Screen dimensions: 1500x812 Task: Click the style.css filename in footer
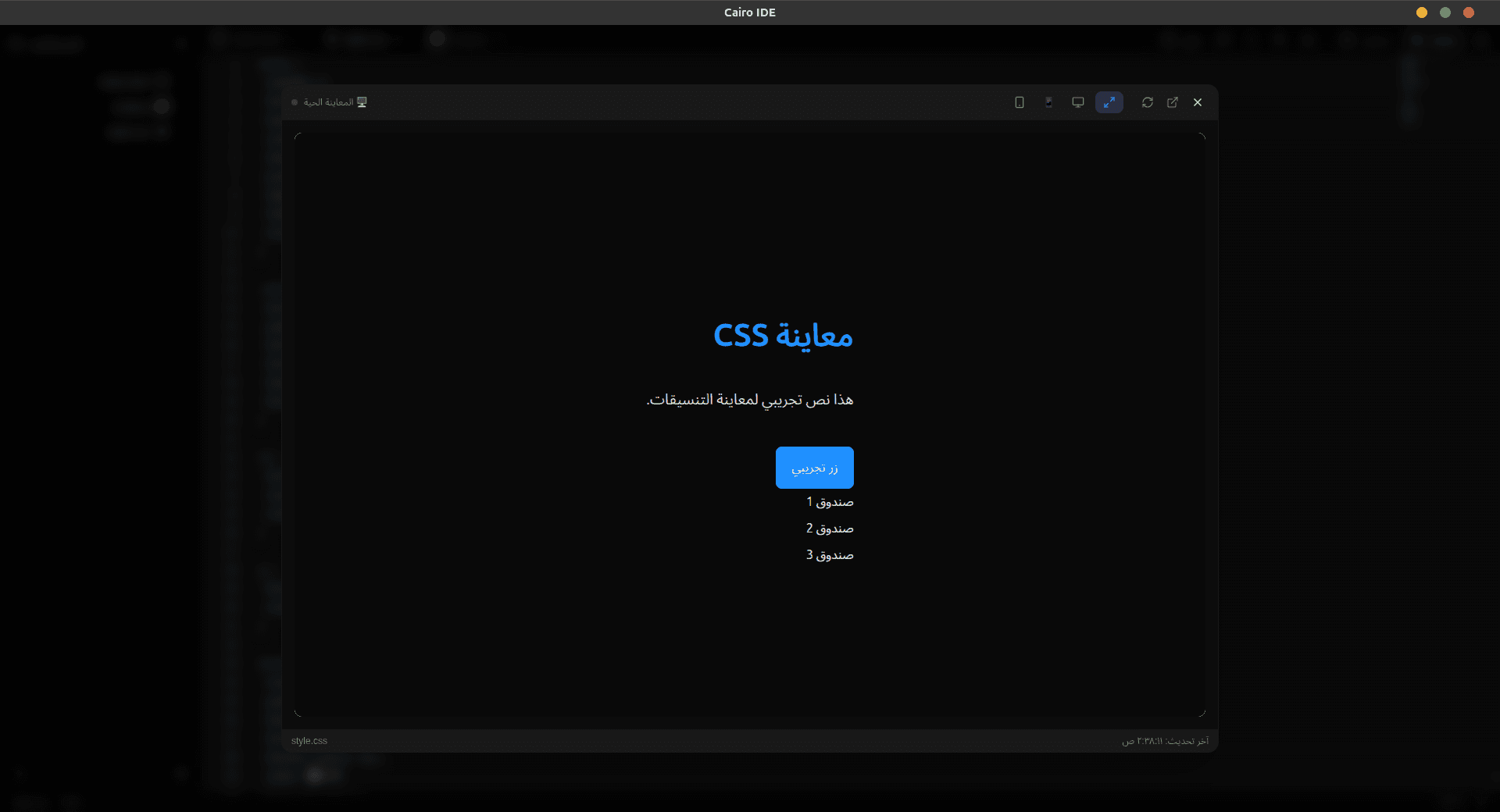309,741
